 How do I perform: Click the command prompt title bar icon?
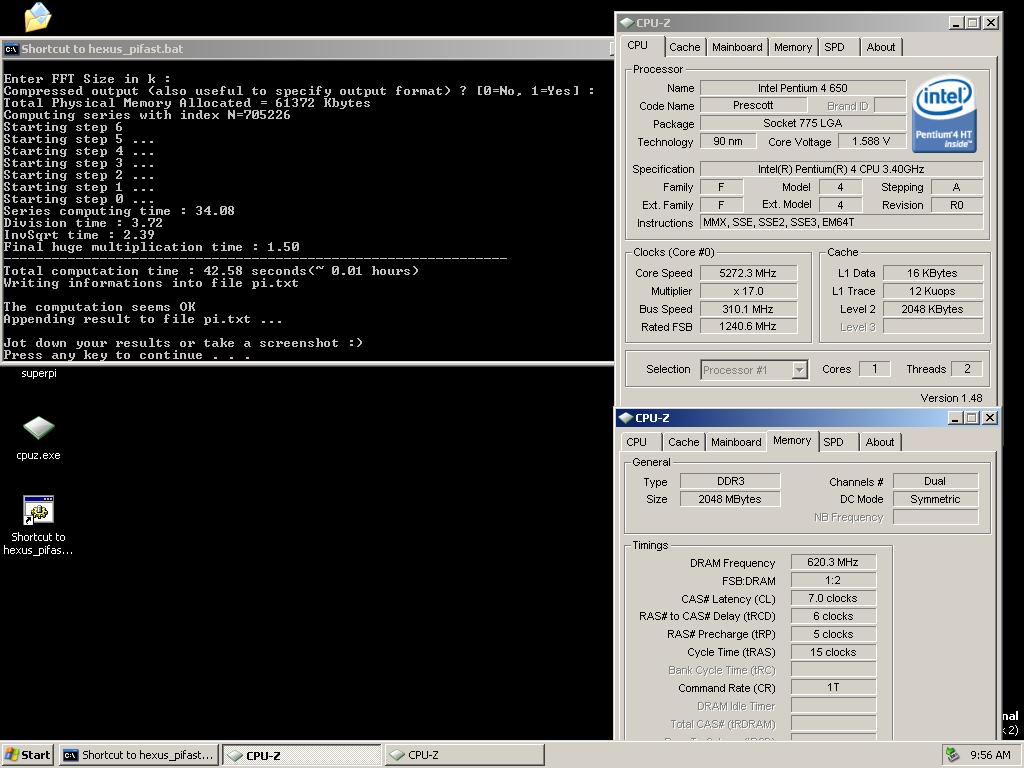pos(11,49)
